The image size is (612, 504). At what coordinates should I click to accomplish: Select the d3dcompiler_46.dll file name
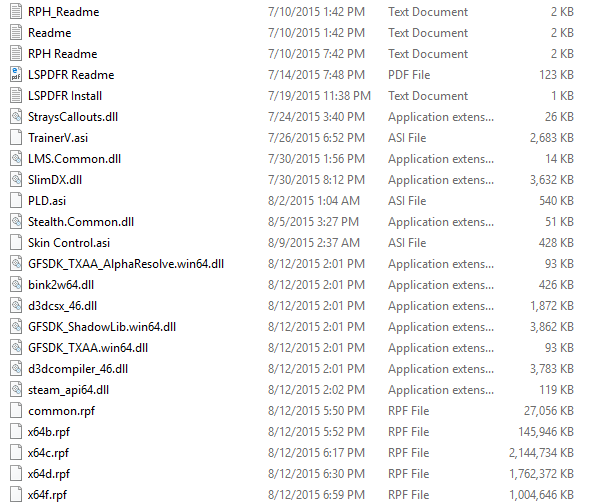coord(78,369)
